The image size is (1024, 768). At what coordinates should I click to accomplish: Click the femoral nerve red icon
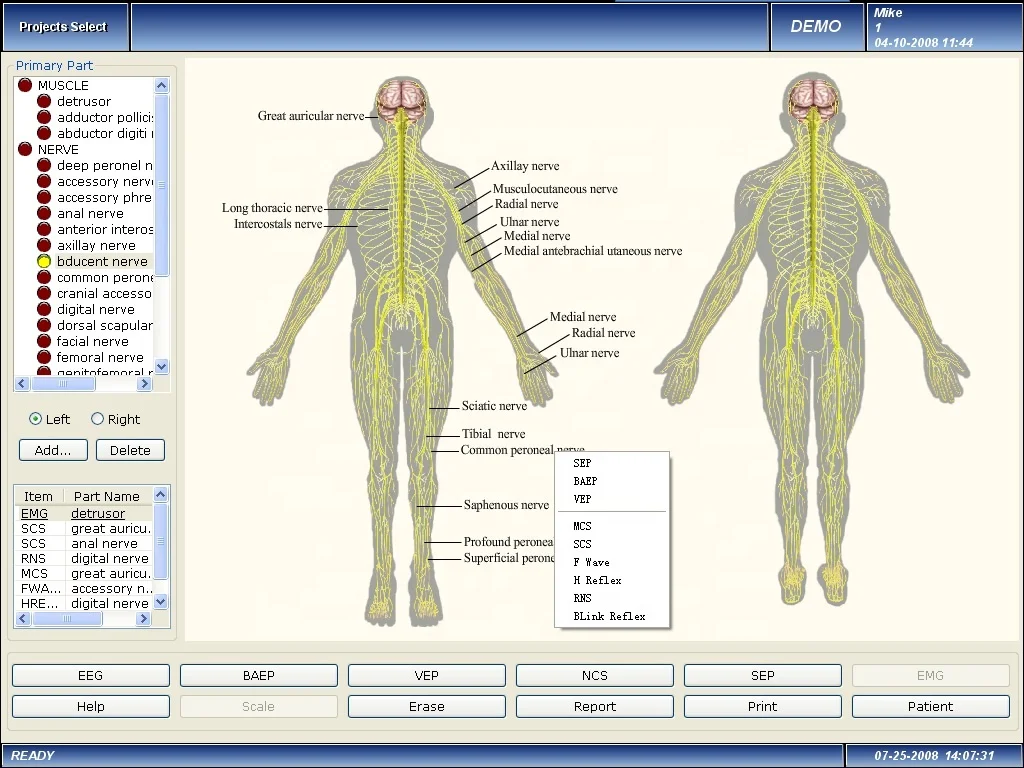[x=44, y=357]
